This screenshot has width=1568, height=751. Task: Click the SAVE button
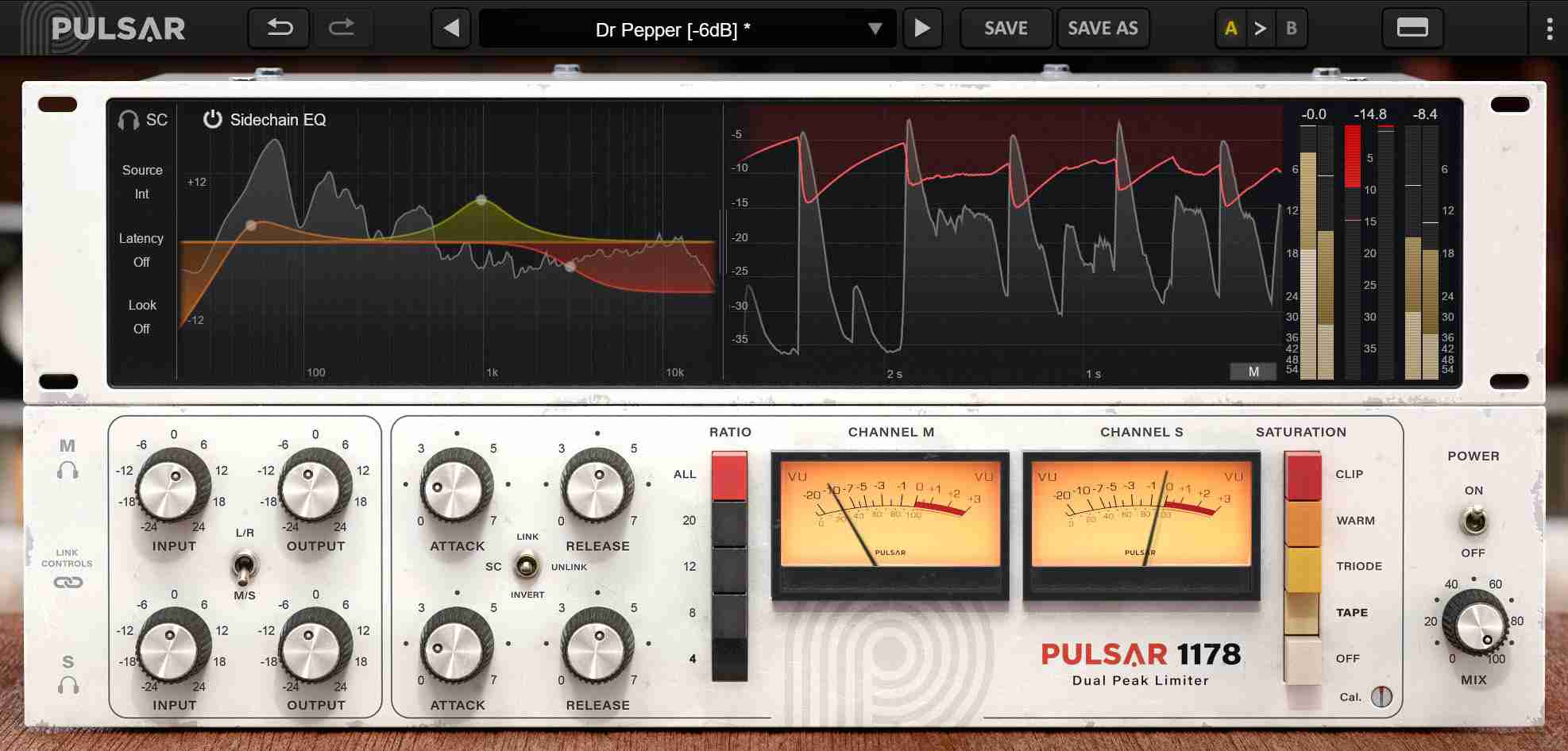pyautogui.click(x=1005, y=28)
